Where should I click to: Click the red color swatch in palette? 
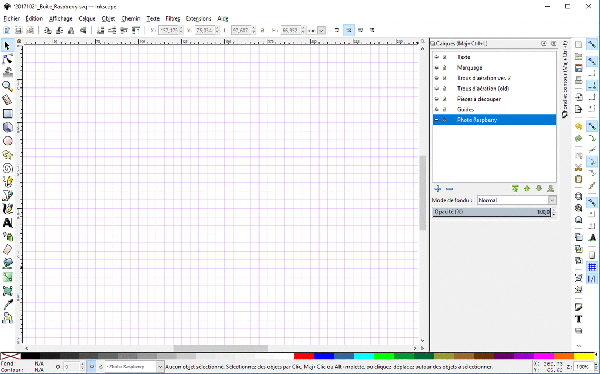point(303,356)
